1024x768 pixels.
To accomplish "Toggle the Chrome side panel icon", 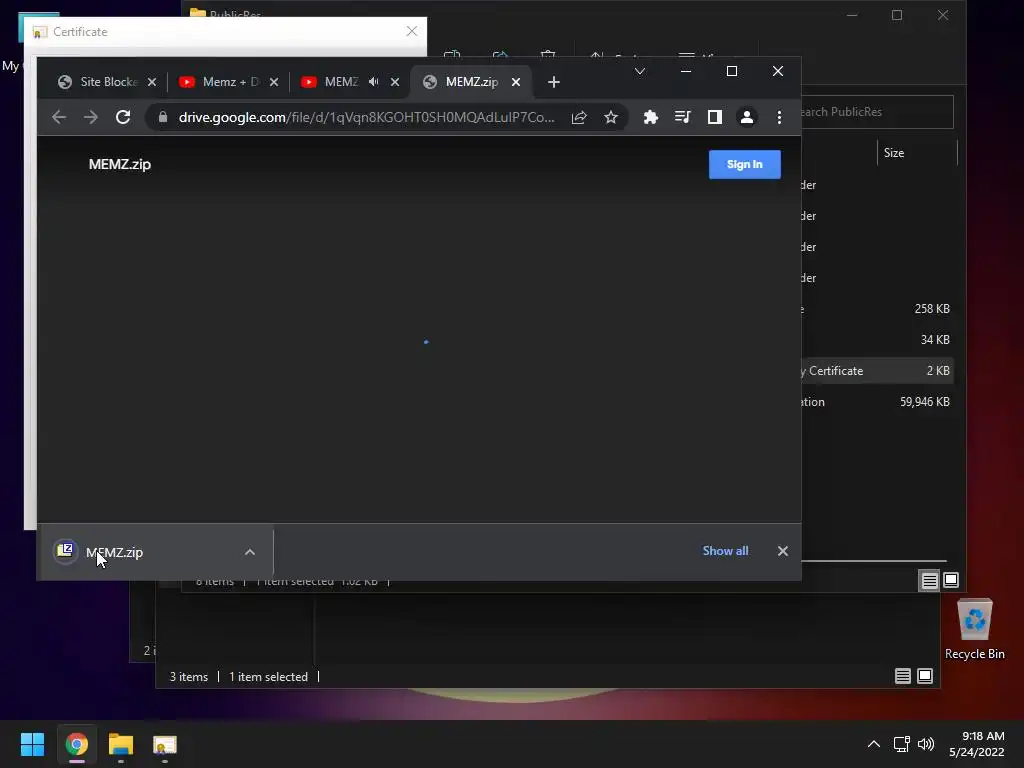I will pyautogui.click(x=714, y=118).
